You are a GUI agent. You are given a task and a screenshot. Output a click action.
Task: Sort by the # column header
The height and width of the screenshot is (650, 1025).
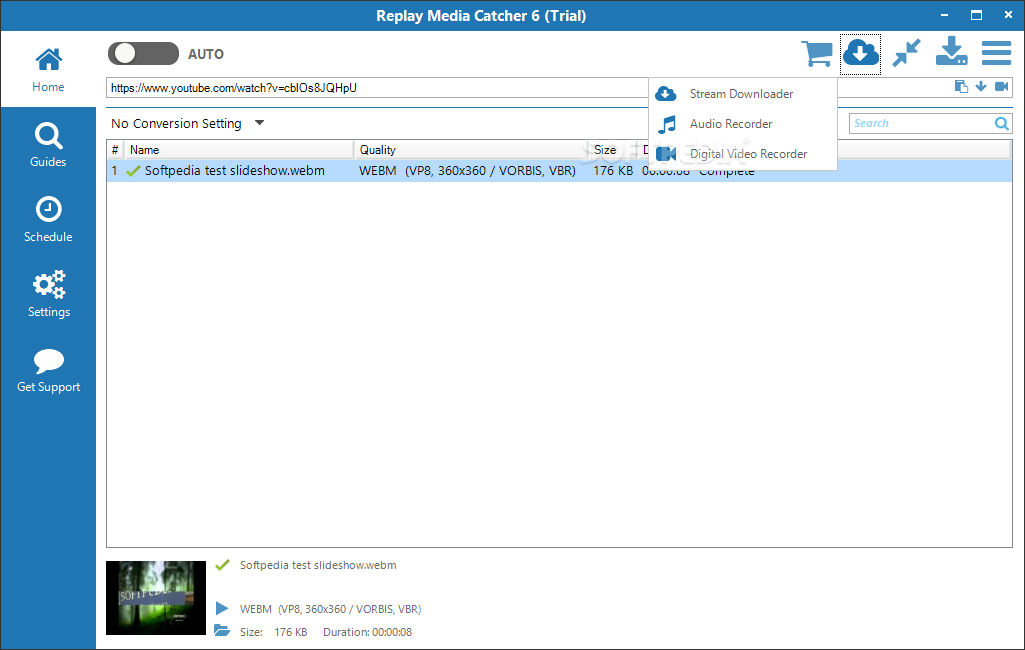tap(115, 150)
